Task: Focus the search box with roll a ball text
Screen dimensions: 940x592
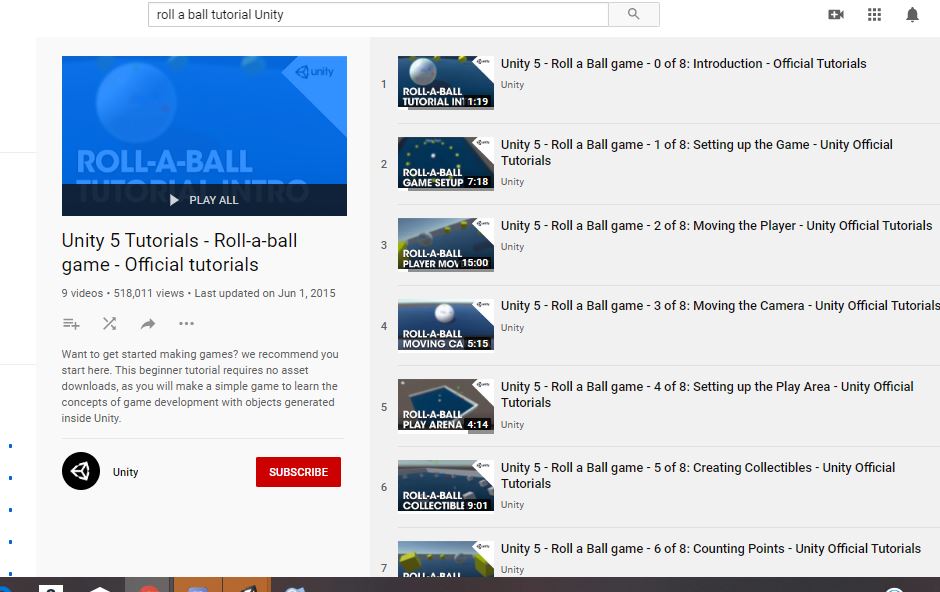Action: click(x=378, y=14)
